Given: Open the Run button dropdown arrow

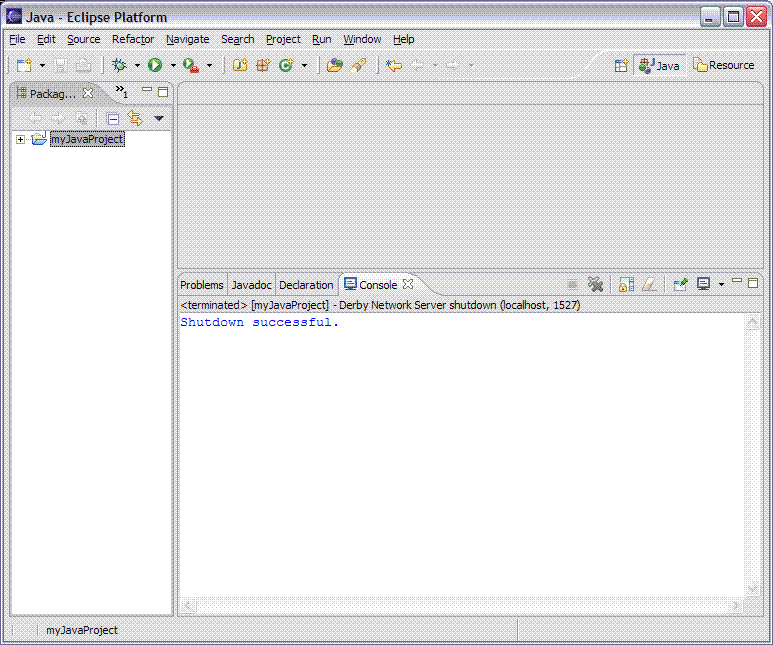Looking at the screenshot, I should tap(172, 66).
